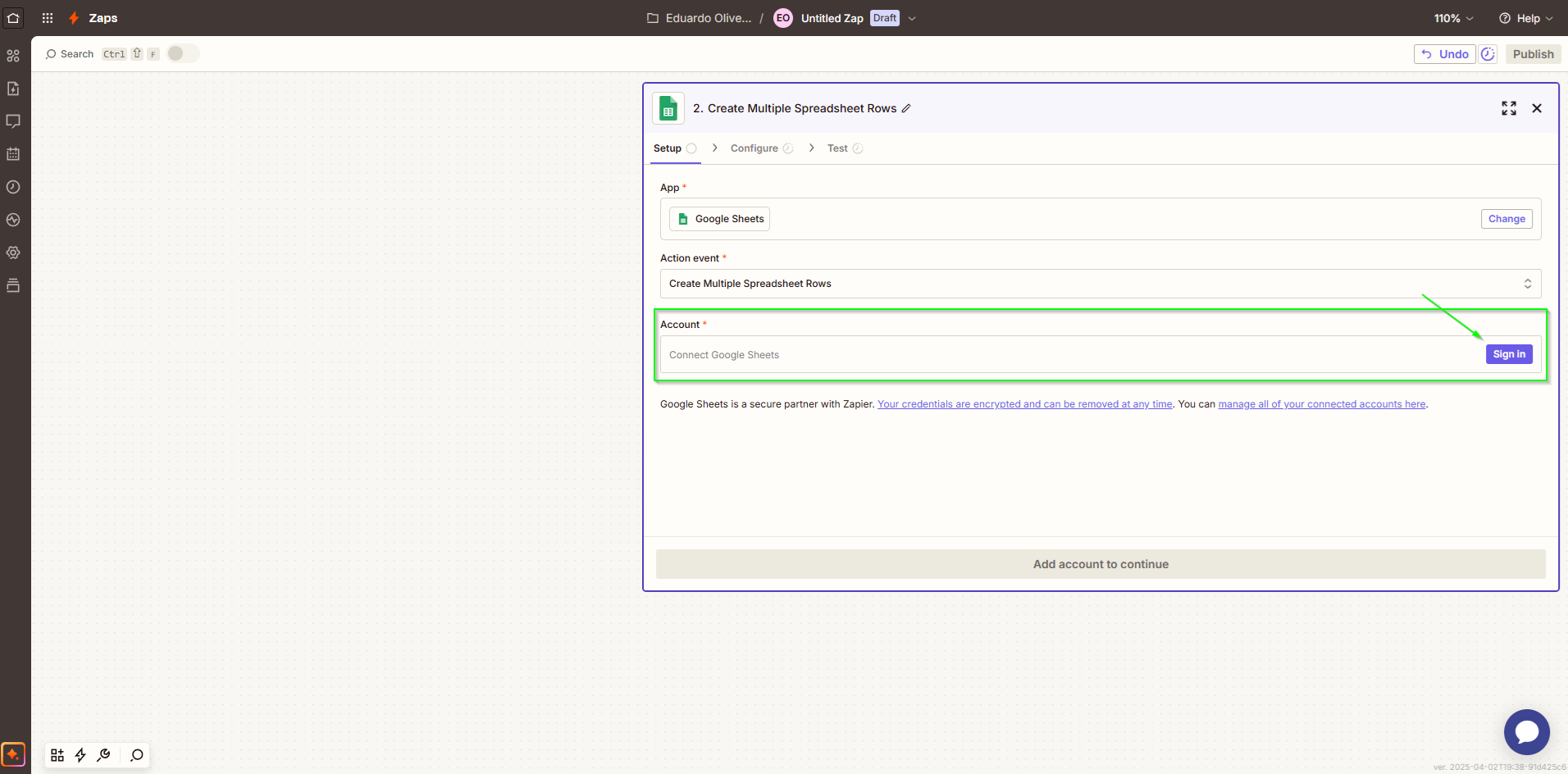The height and width of the screenshot is (774, 1568).
Task: Switch to the Configure tab
Action: click(762, 148)
